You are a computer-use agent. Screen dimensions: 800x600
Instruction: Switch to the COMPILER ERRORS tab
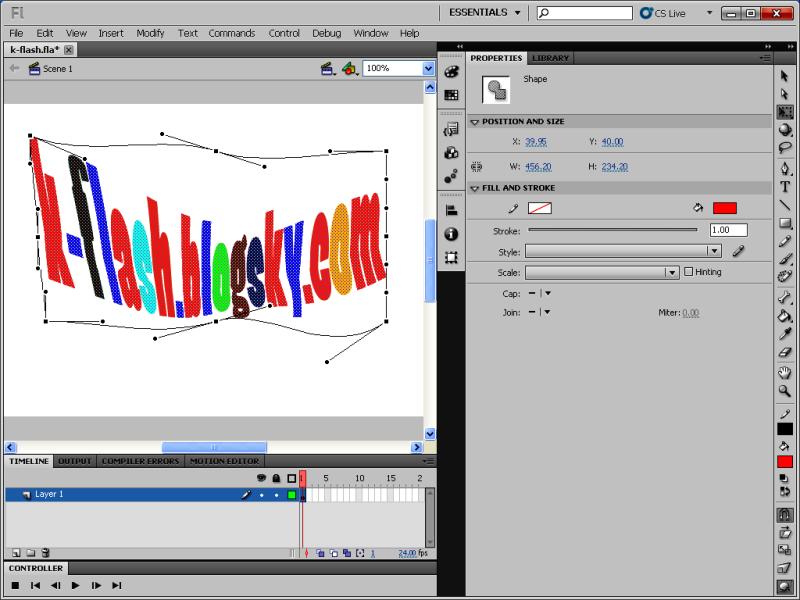pos(140,461)
